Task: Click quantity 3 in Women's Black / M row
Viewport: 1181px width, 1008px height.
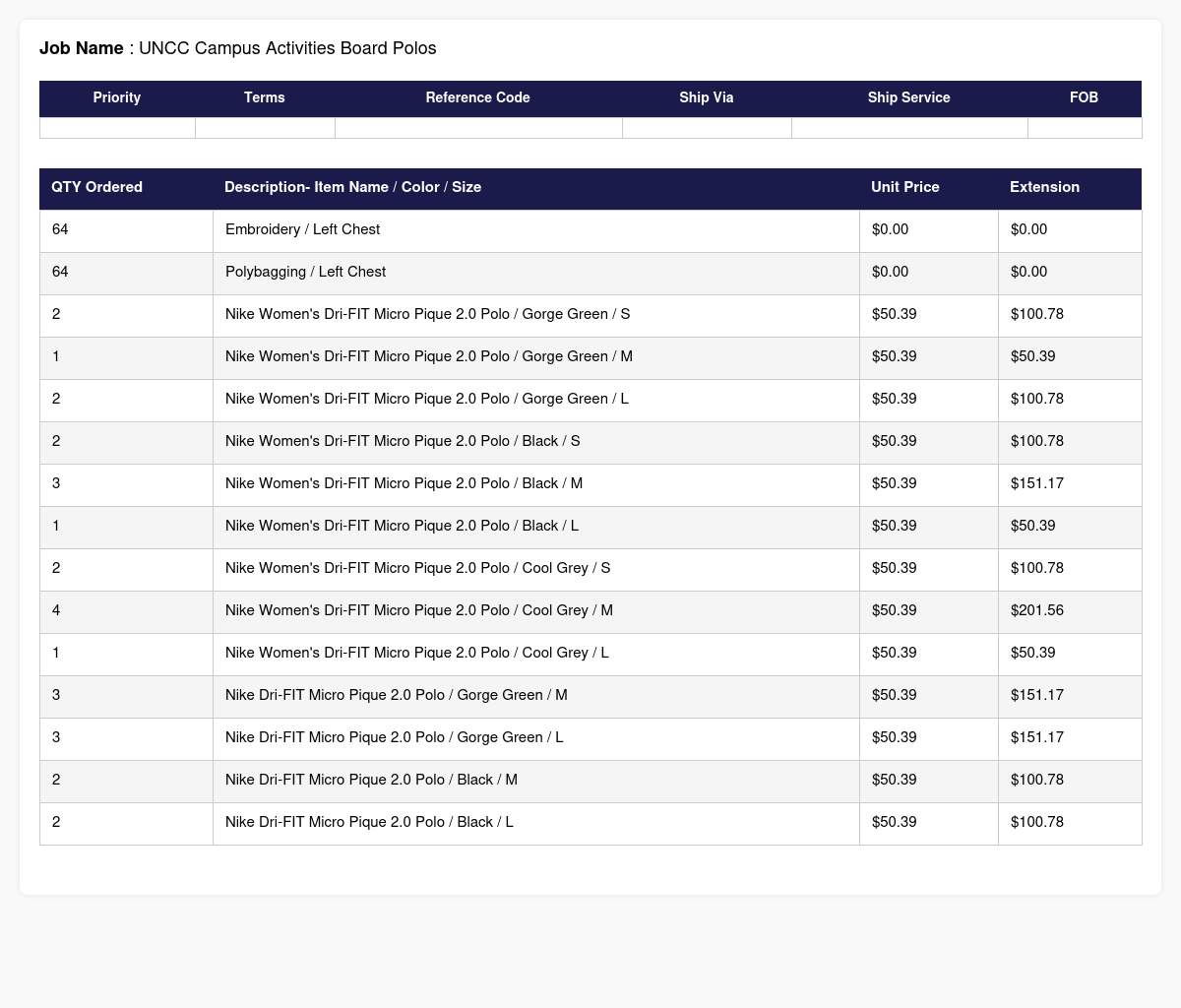Action: click(x=56, y=483)
